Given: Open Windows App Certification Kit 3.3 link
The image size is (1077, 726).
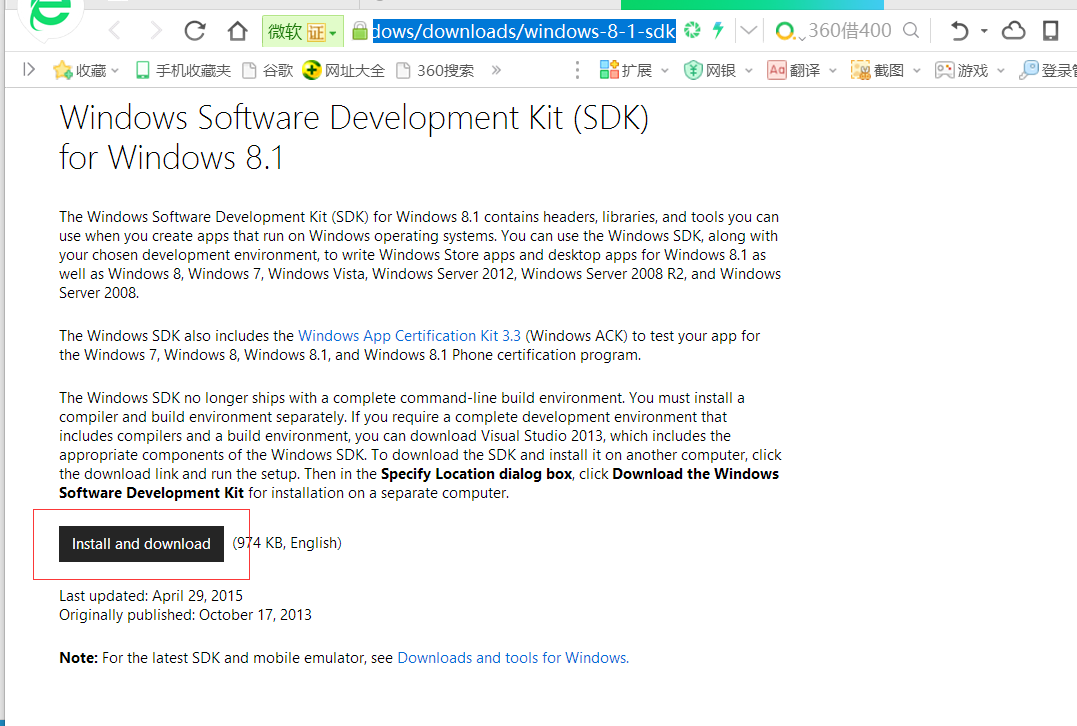Looking at the screenshot, I should (409, 336).
